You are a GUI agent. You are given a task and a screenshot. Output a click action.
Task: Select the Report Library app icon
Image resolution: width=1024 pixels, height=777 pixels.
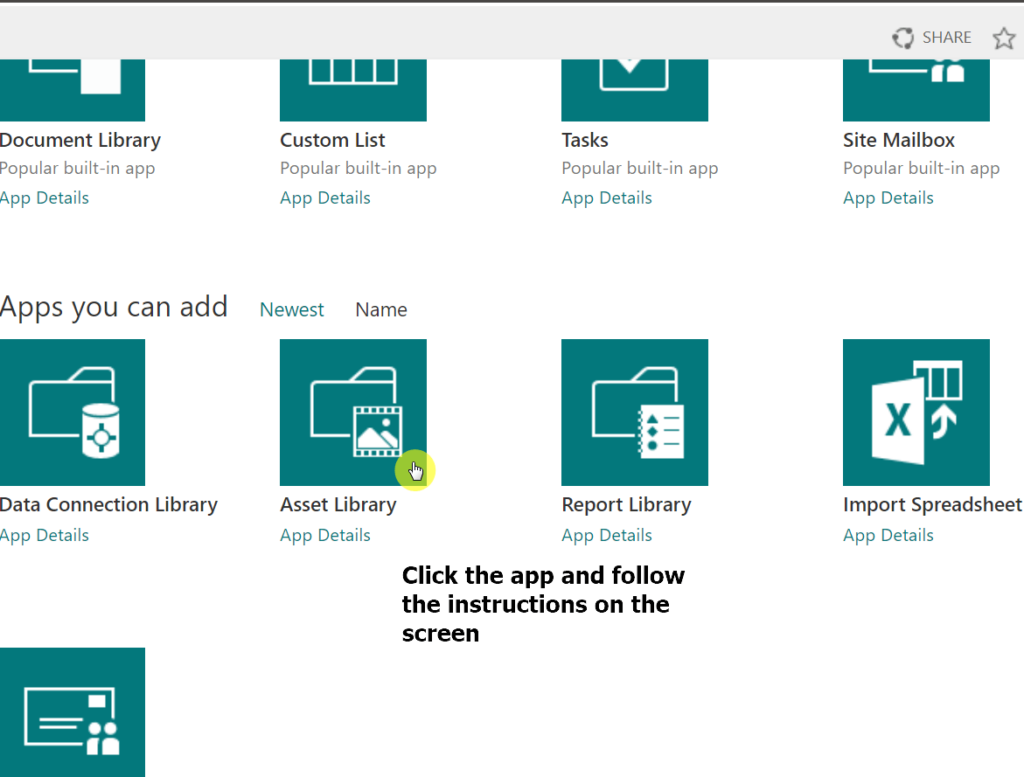635,412
